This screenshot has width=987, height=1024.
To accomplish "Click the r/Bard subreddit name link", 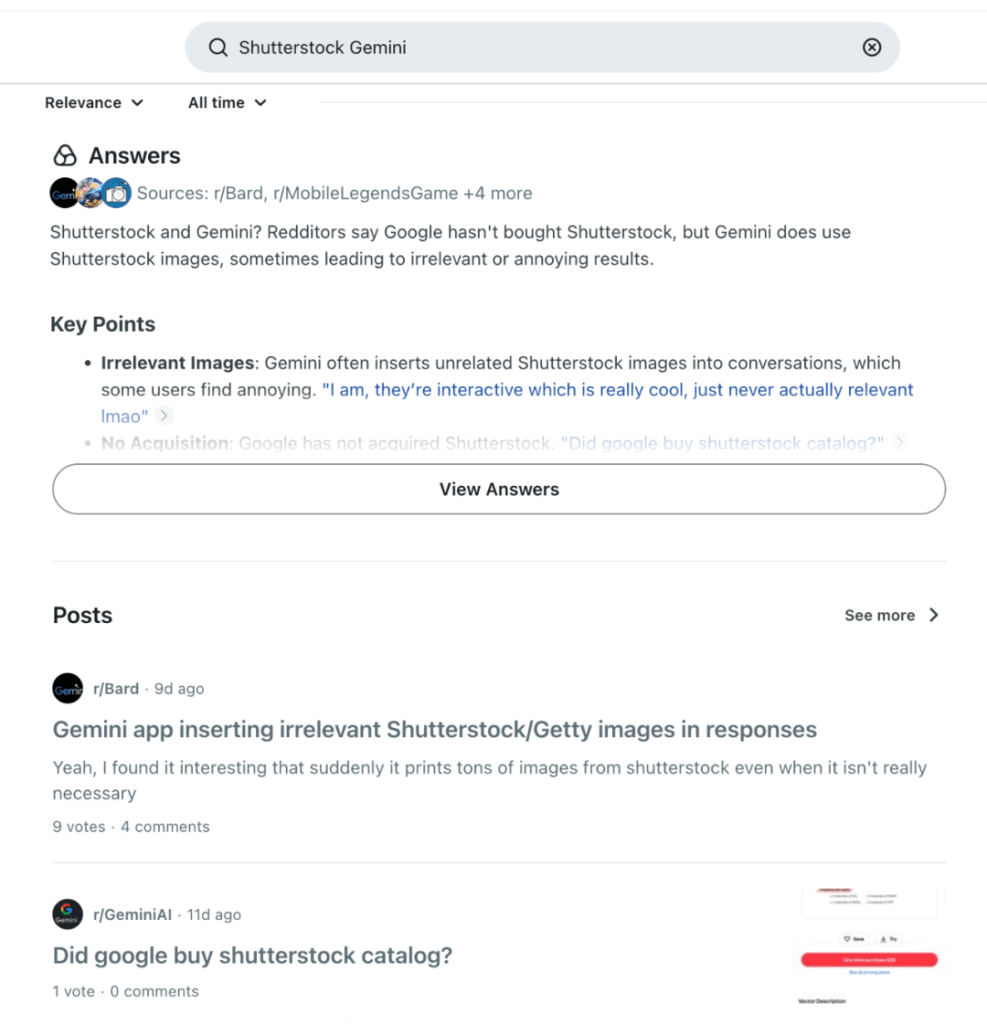I will tap(116, 689).
